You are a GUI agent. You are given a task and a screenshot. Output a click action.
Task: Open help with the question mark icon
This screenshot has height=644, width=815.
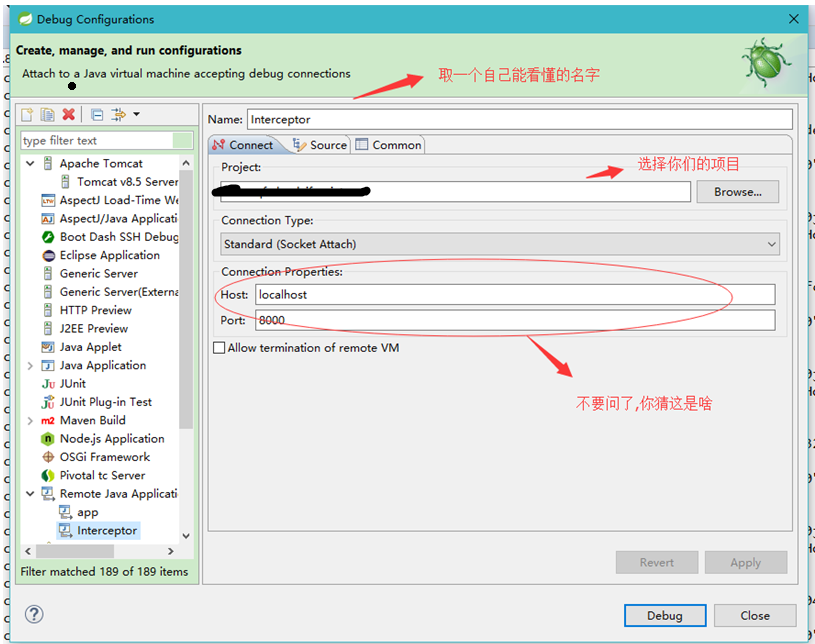coord(34,614)
